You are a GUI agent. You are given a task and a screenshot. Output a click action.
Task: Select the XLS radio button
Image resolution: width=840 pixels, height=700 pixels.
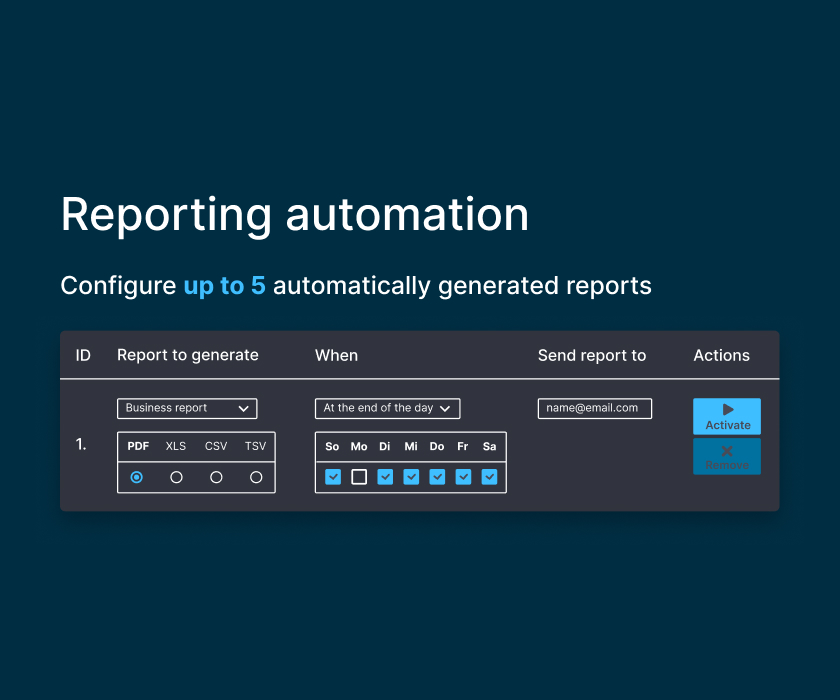[x=176, y=477]
